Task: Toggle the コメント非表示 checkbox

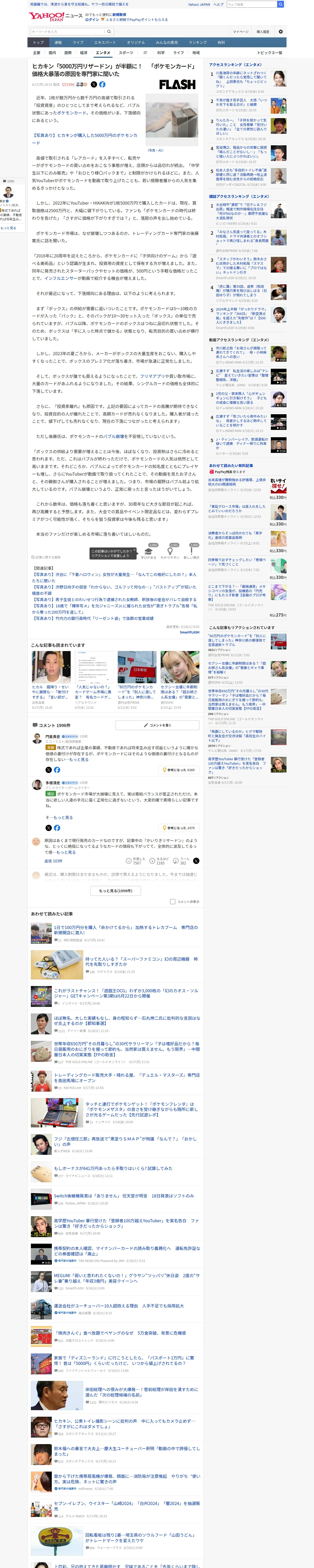Action: coord(172,902)
